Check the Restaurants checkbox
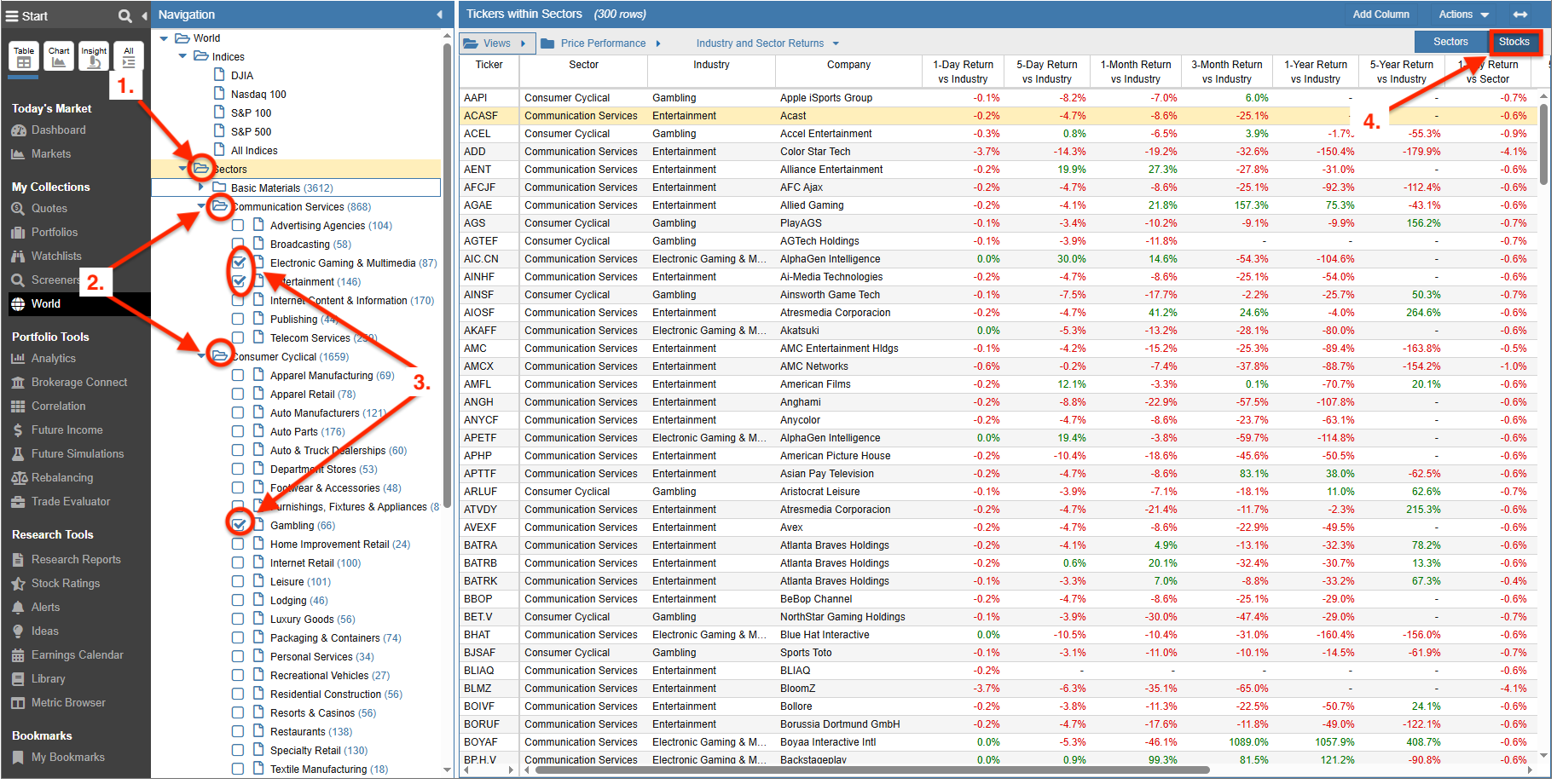The height and width of the screenshot is (784, 1557). (x=238, y=732)
